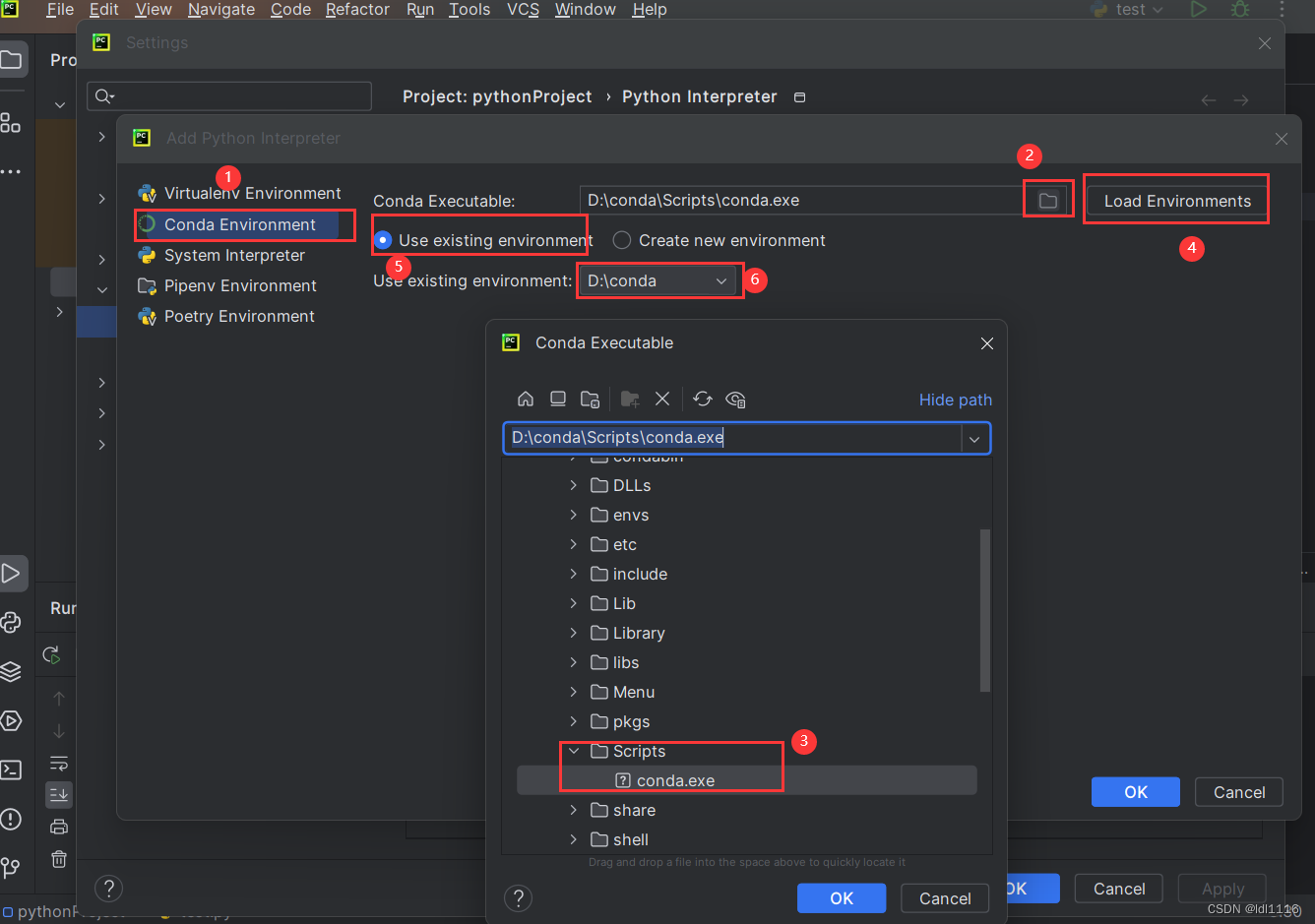Click Cancel in Settings window
Image resolution: width=1315 pixels, height=924 pixels.
[1119, 889]
